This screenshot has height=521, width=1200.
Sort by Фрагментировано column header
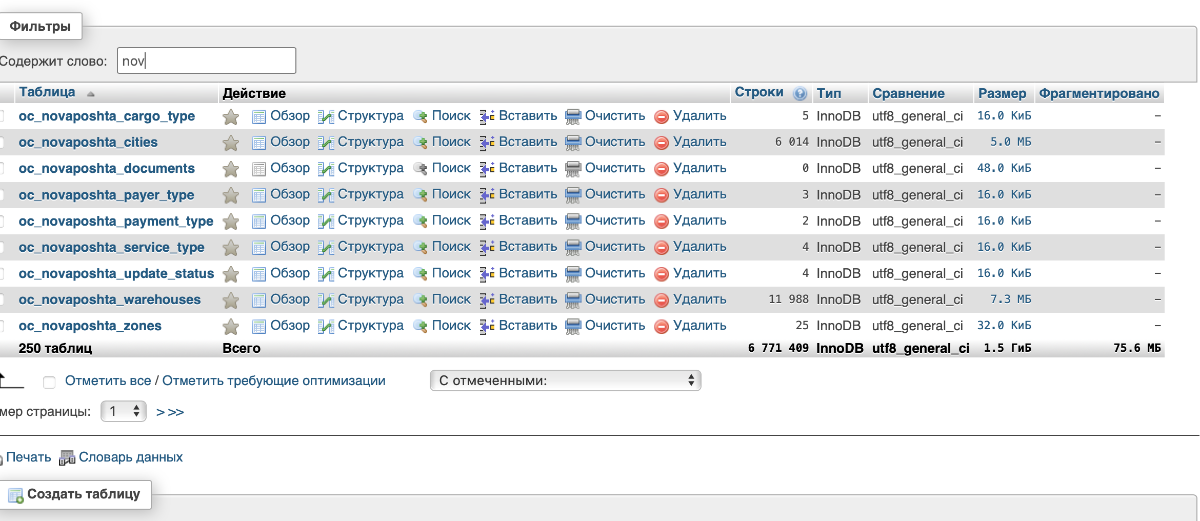[1099, 93]
